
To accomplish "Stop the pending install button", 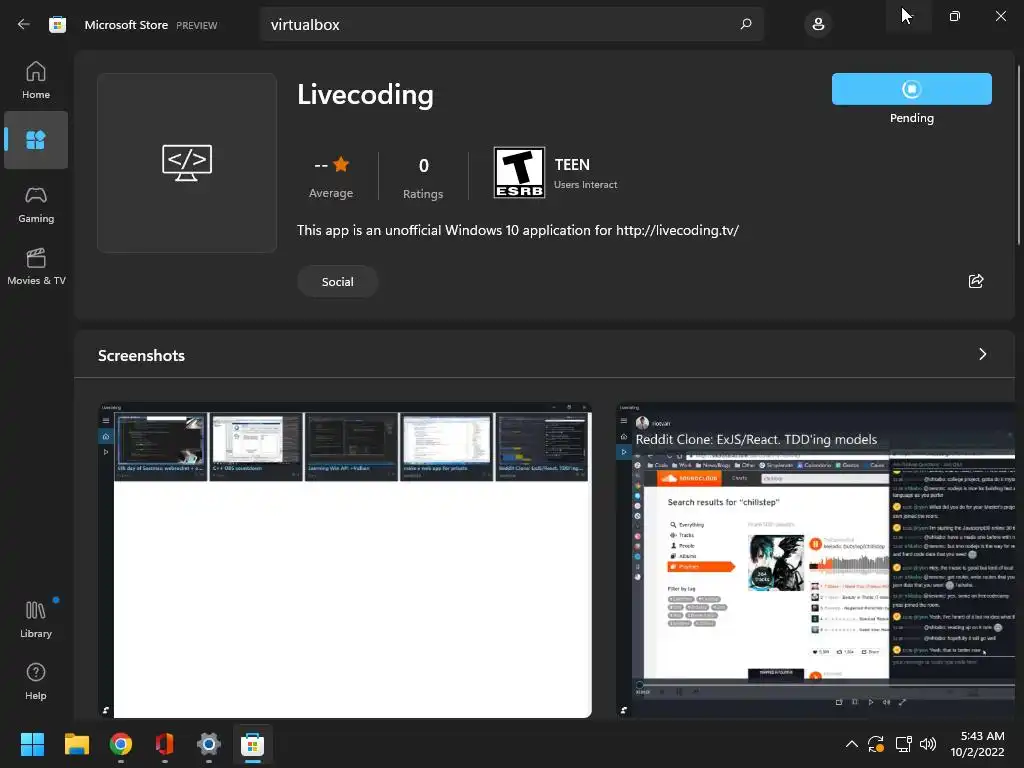I will (x=912, y=89).
